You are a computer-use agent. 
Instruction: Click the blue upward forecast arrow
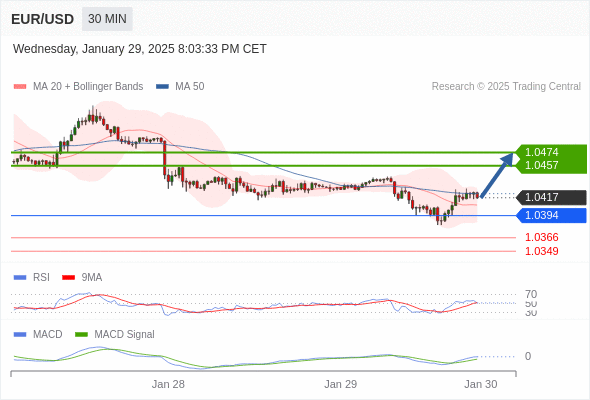[x=497, y=174]
